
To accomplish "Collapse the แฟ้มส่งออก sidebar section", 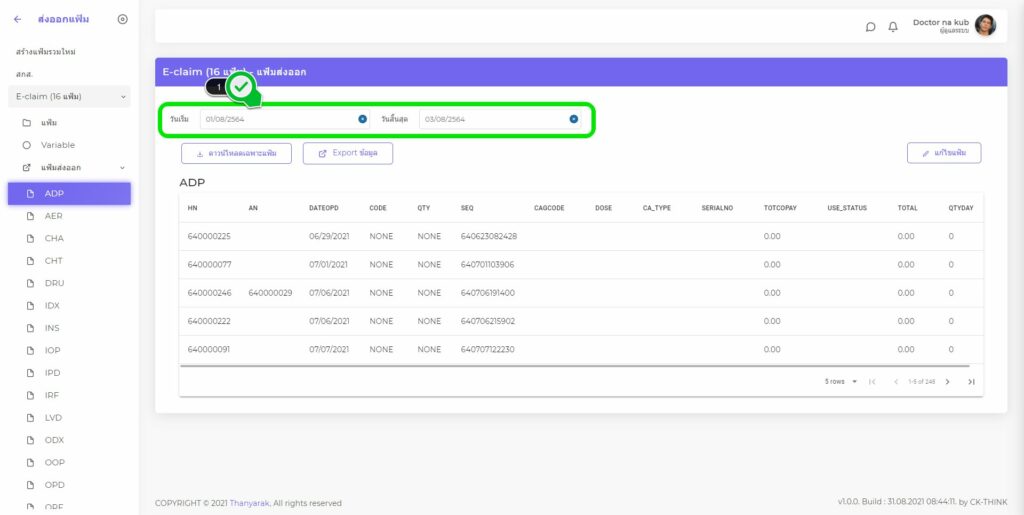I will click(x=123, y=168).
